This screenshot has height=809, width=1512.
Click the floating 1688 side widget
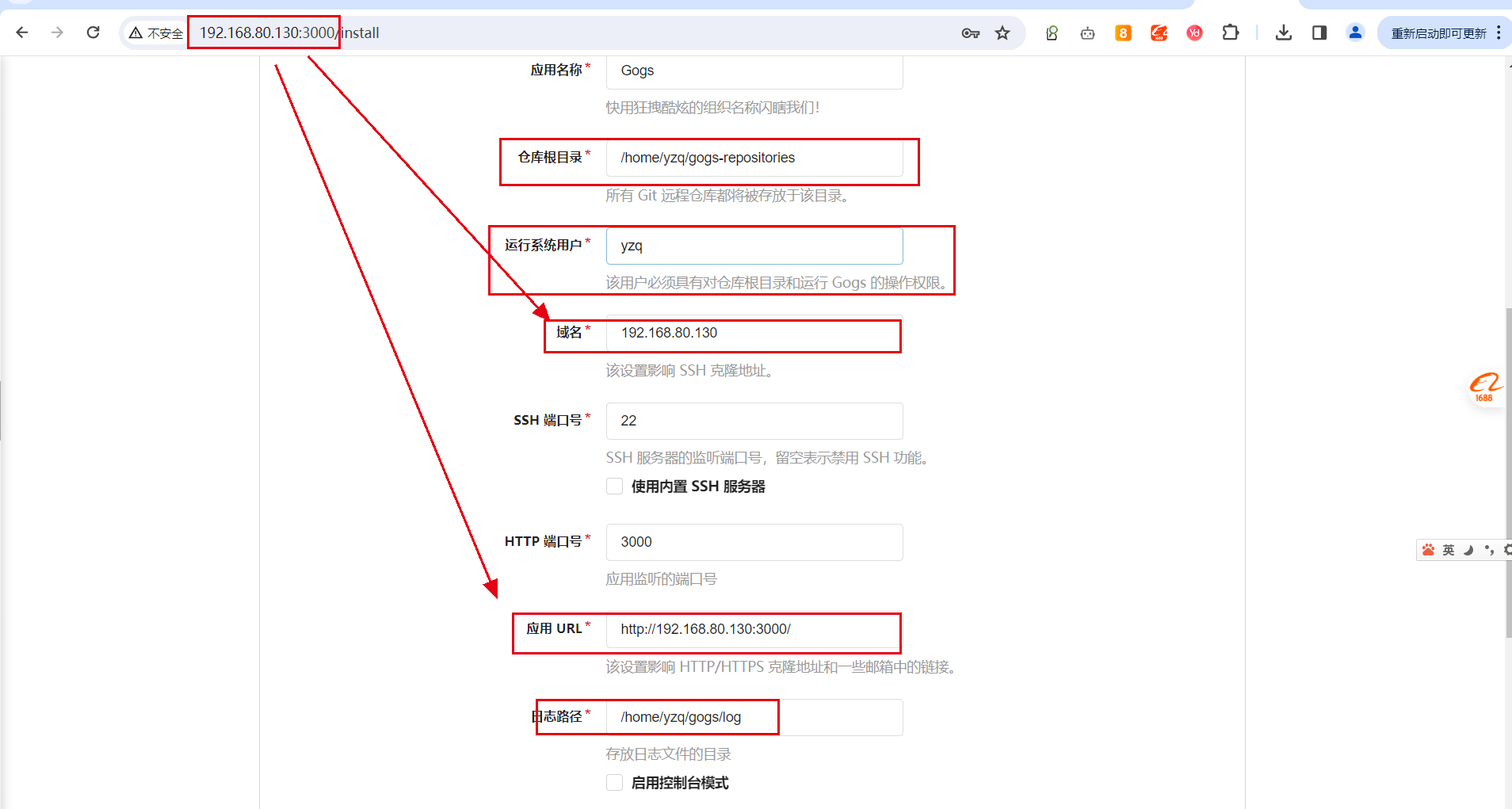pos(1484,388)
